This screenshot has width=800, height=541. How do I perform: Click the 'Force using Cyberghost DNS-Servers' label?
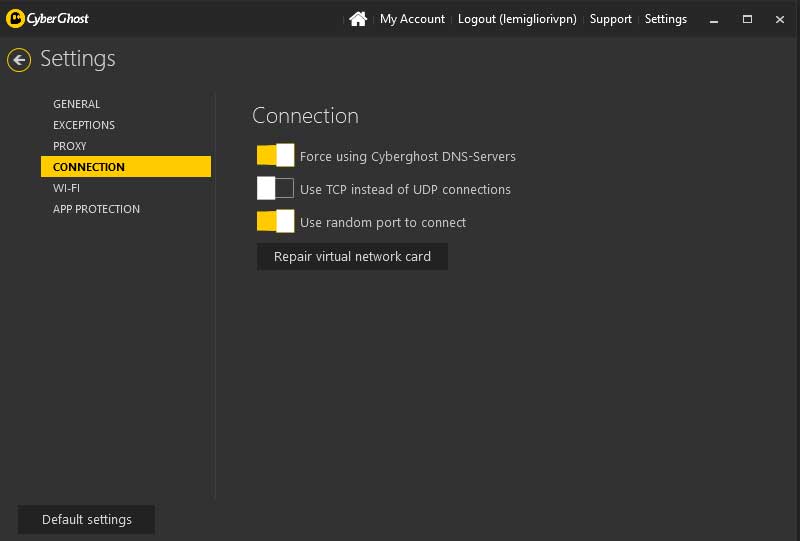point(408,156)
